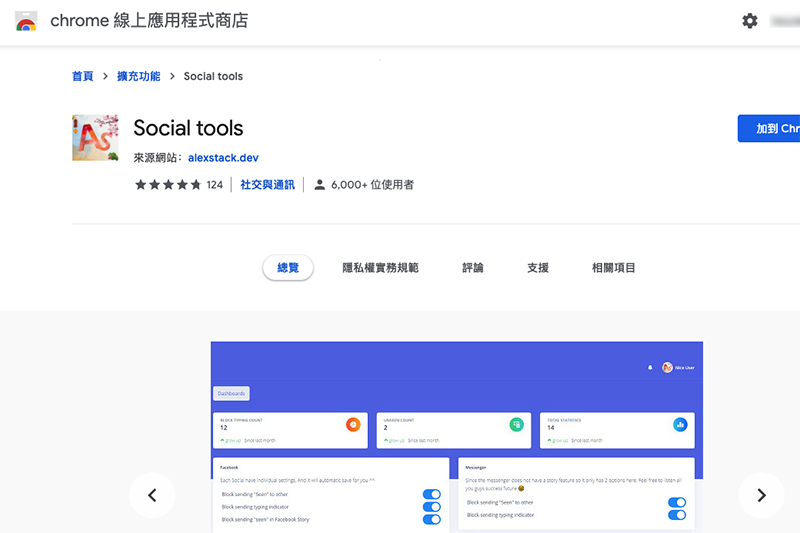
Task: Click the Nice User avatar
Action: (x=667, y=367)
